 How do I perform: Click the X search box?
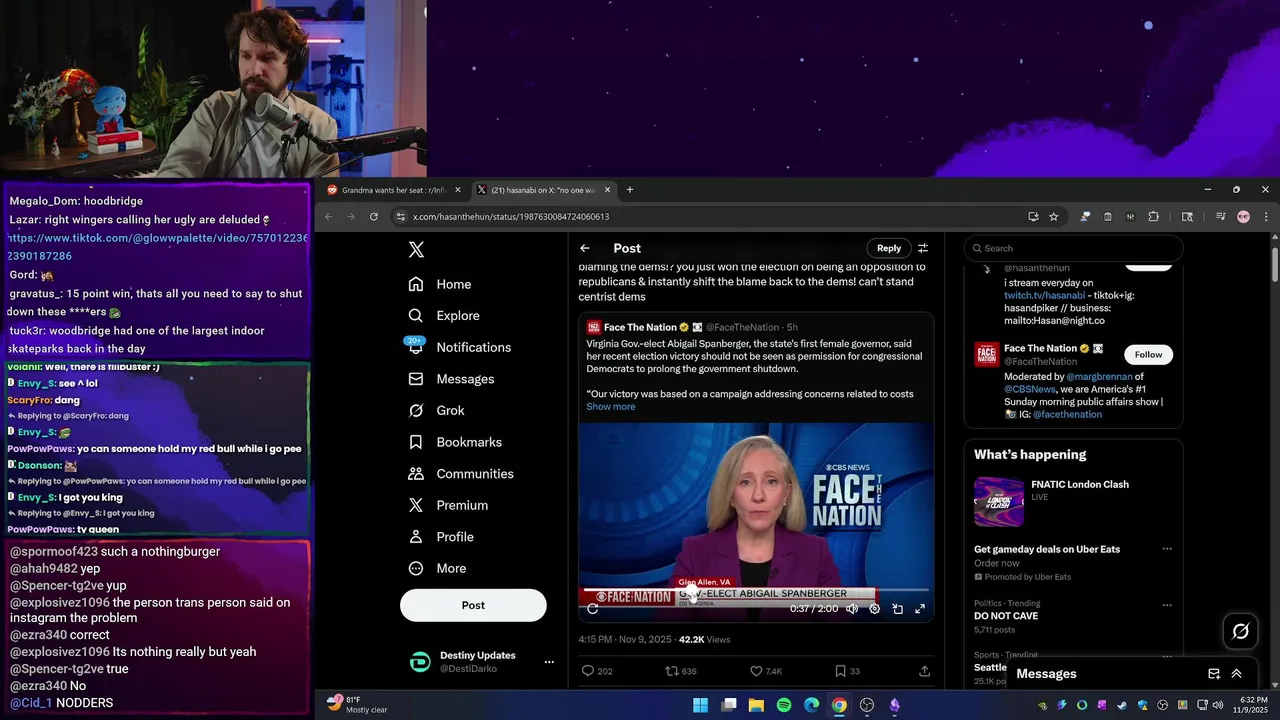(x=1073, y=248)
